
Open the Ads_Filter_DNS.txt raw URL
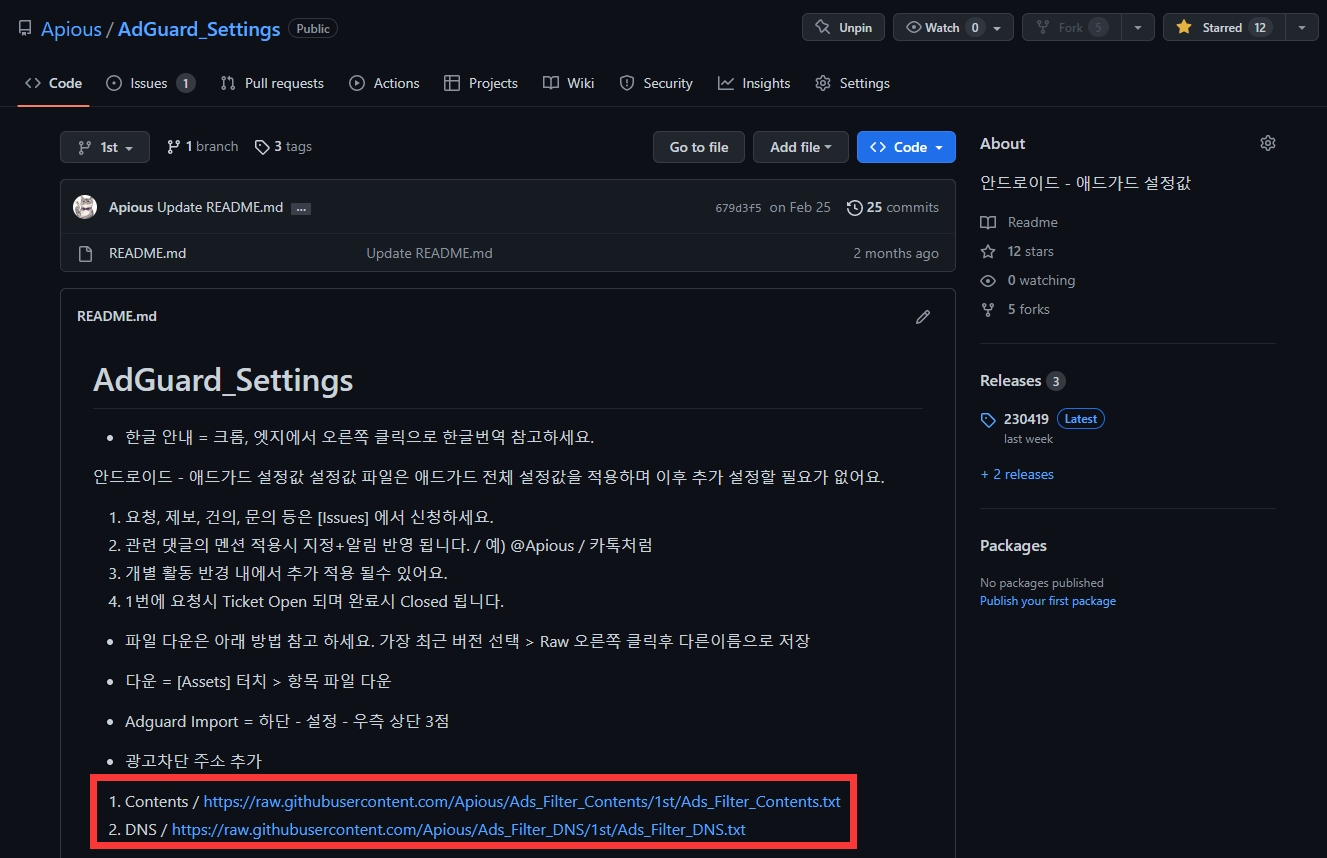[x=459, y=829]
